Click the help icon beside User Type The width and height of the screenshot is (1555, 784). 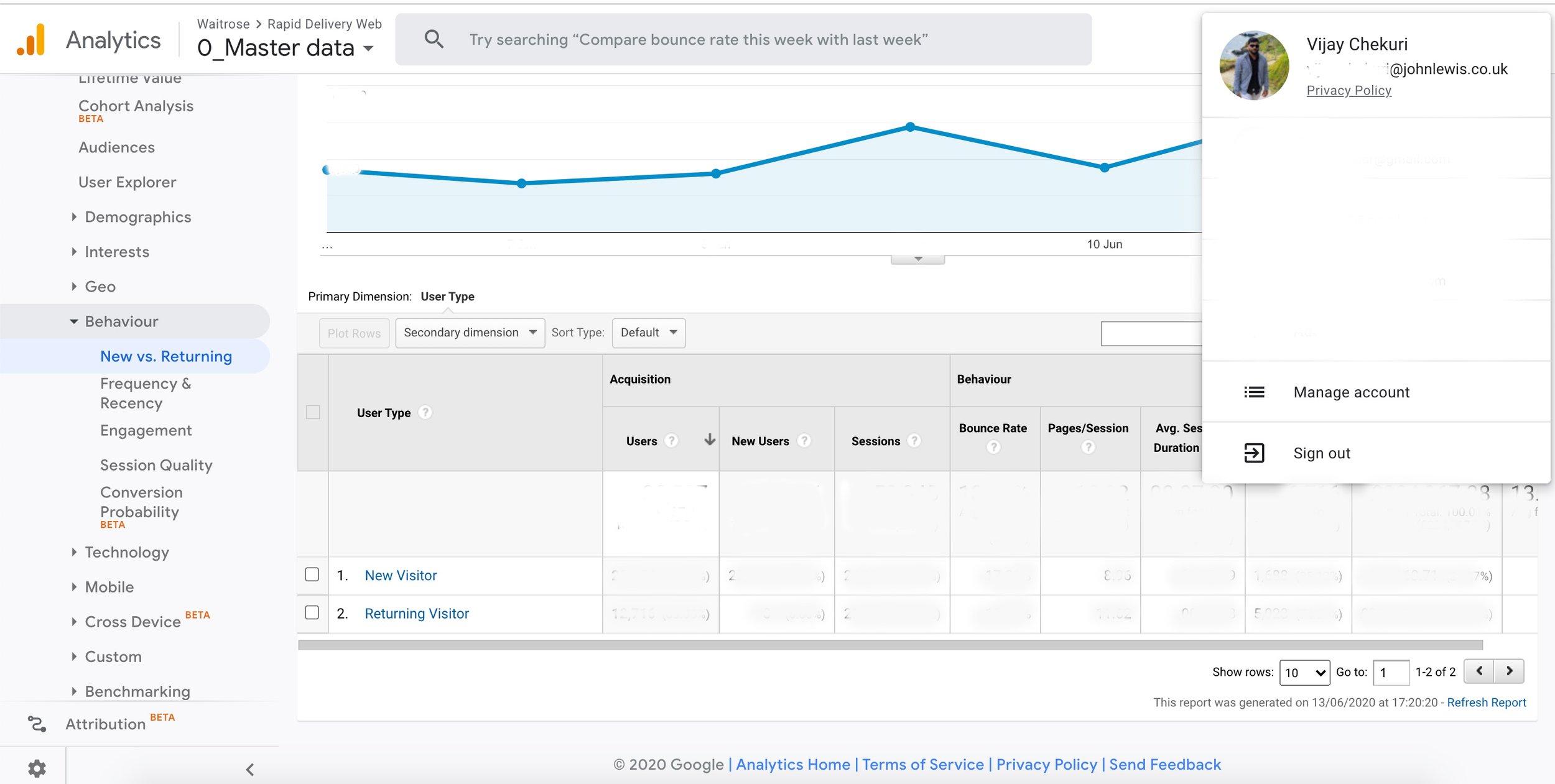point(425,412)
